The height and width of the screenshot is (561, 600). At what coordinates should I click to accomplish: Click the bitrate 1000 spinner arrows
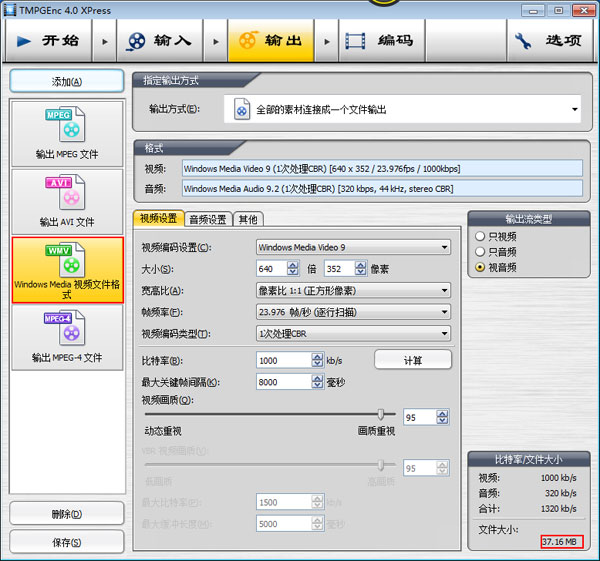tap(318, 360)
